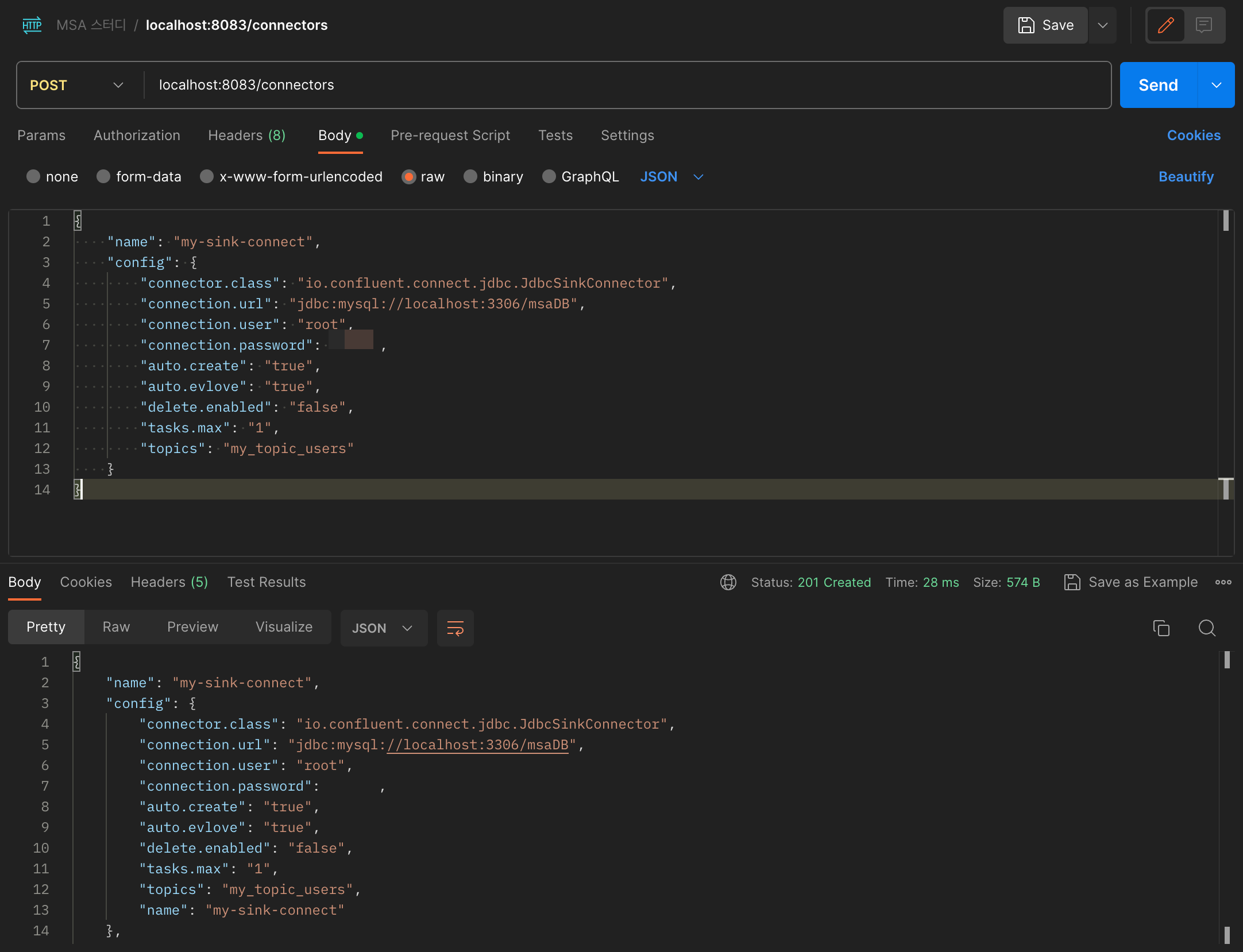
Task: Switch to the Headers (8) tab
Action: pyautogui.click(x=246, y=136)
